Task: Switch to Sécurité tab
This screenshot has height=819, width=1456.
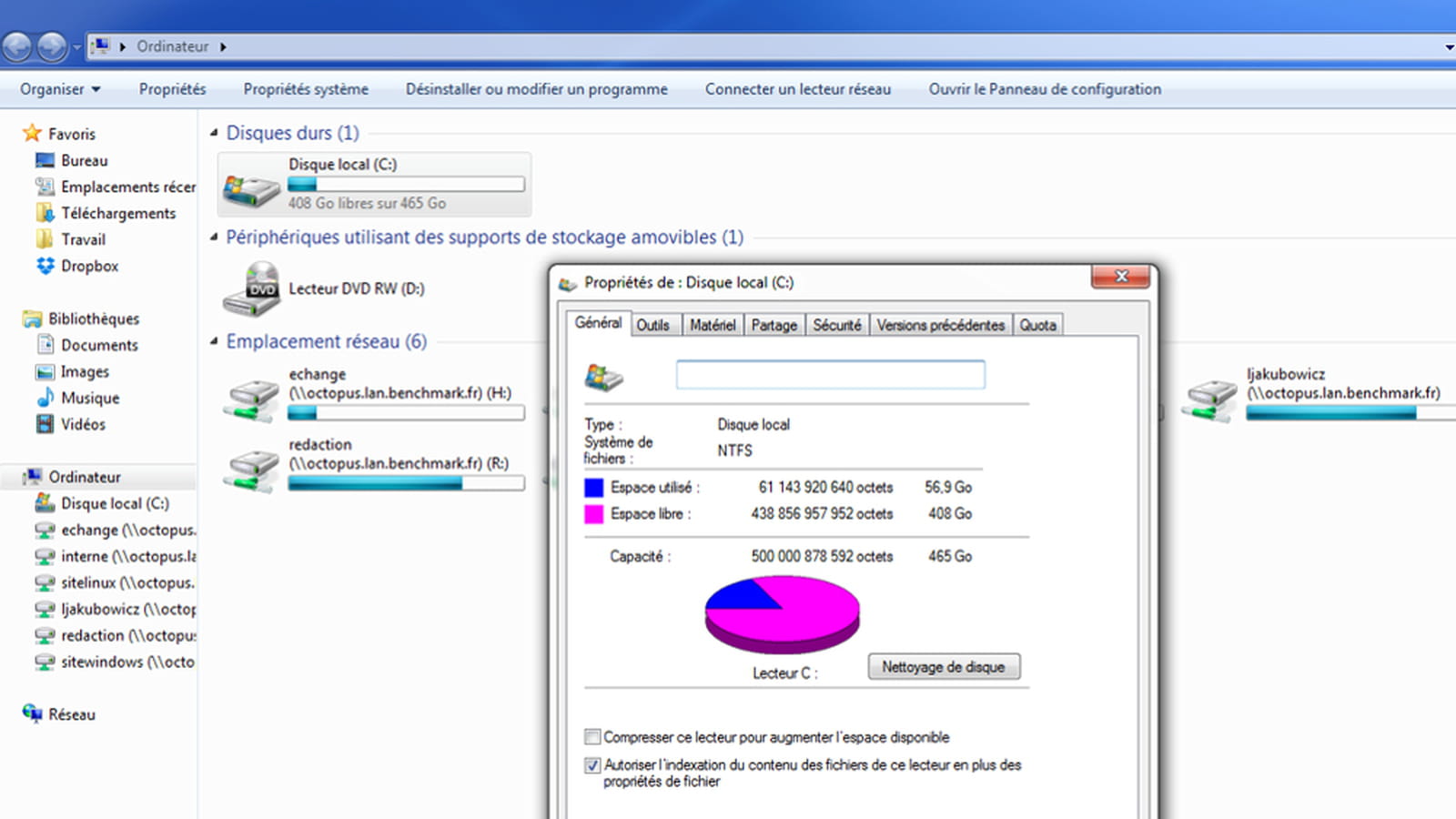Action: point(837,325)
